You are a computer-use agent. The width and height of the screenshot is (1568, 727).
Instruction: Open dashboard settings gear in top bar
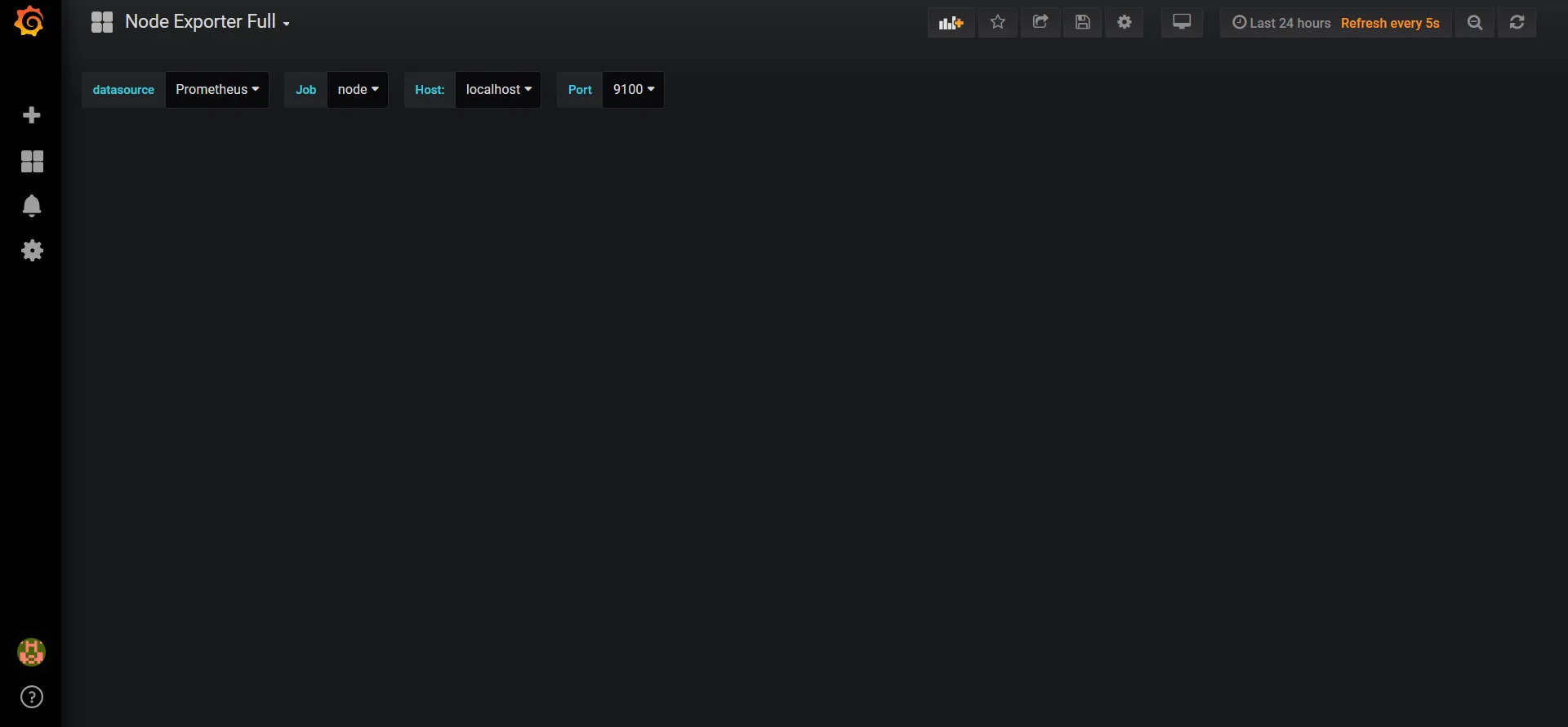[1125, 23]
